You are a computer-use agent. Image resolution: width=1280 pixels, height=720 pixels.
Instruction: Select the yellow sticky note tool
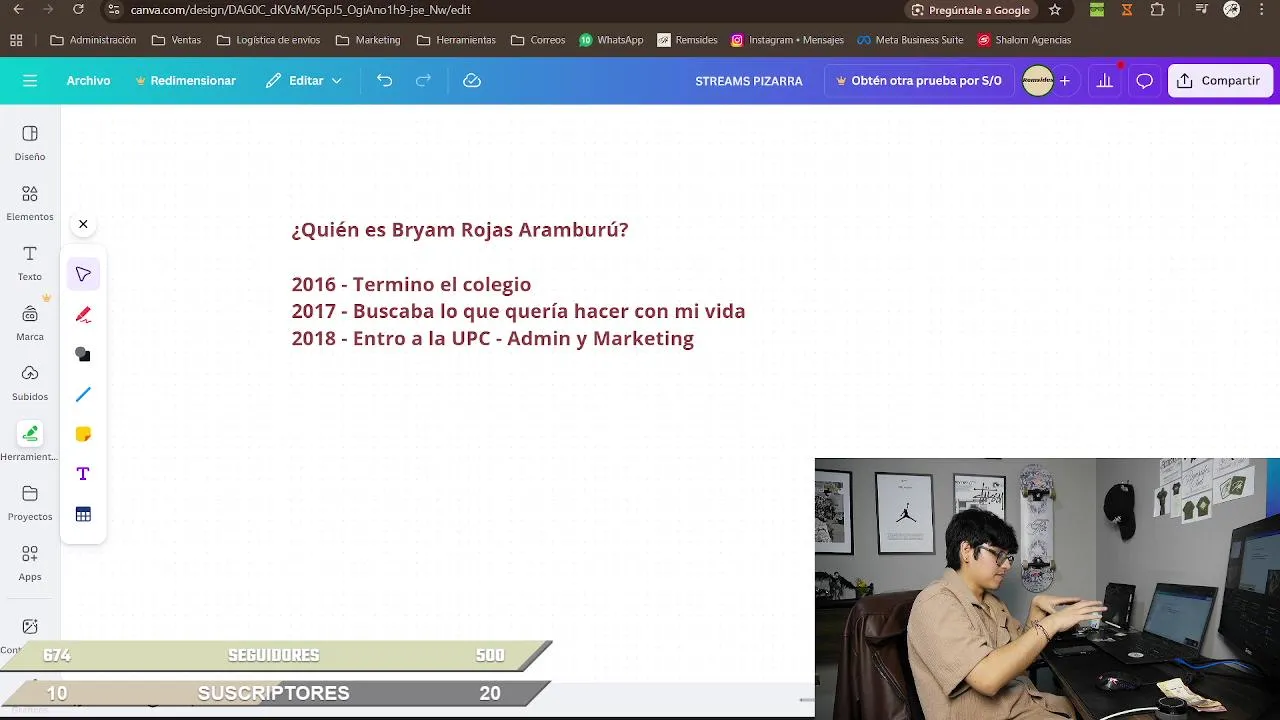click(x=83, y=434)
